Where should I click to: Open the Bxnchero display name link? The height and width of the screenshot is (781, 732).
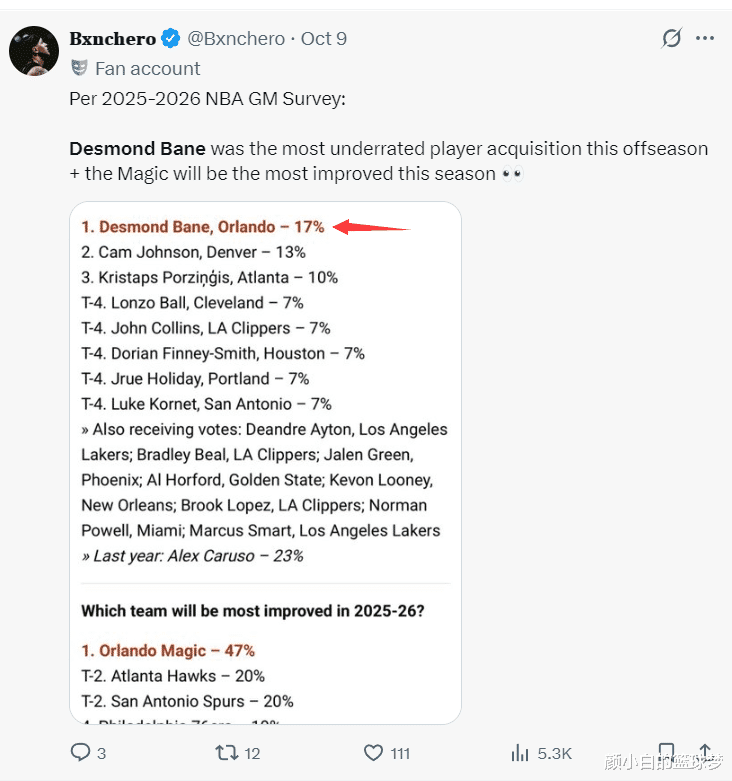click(x=113, y=39)
